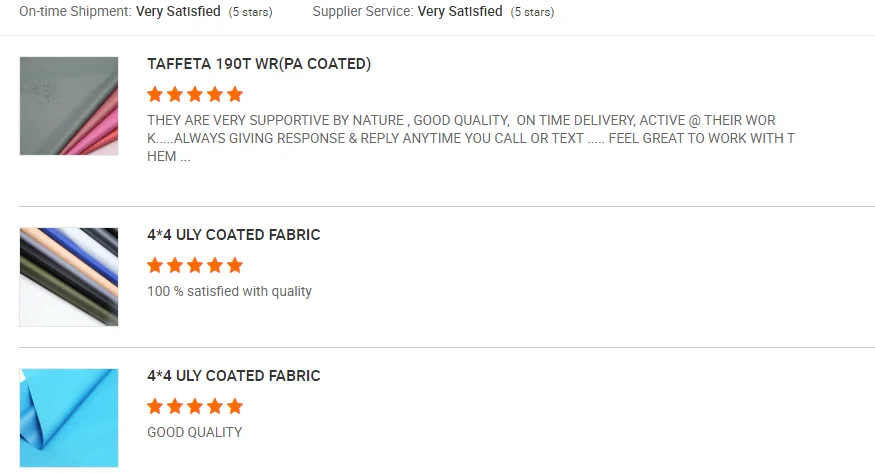Click the '100 % satisfied with quality' review text
This screenshot has width=875, height=474.
click(x=229, y=292)
